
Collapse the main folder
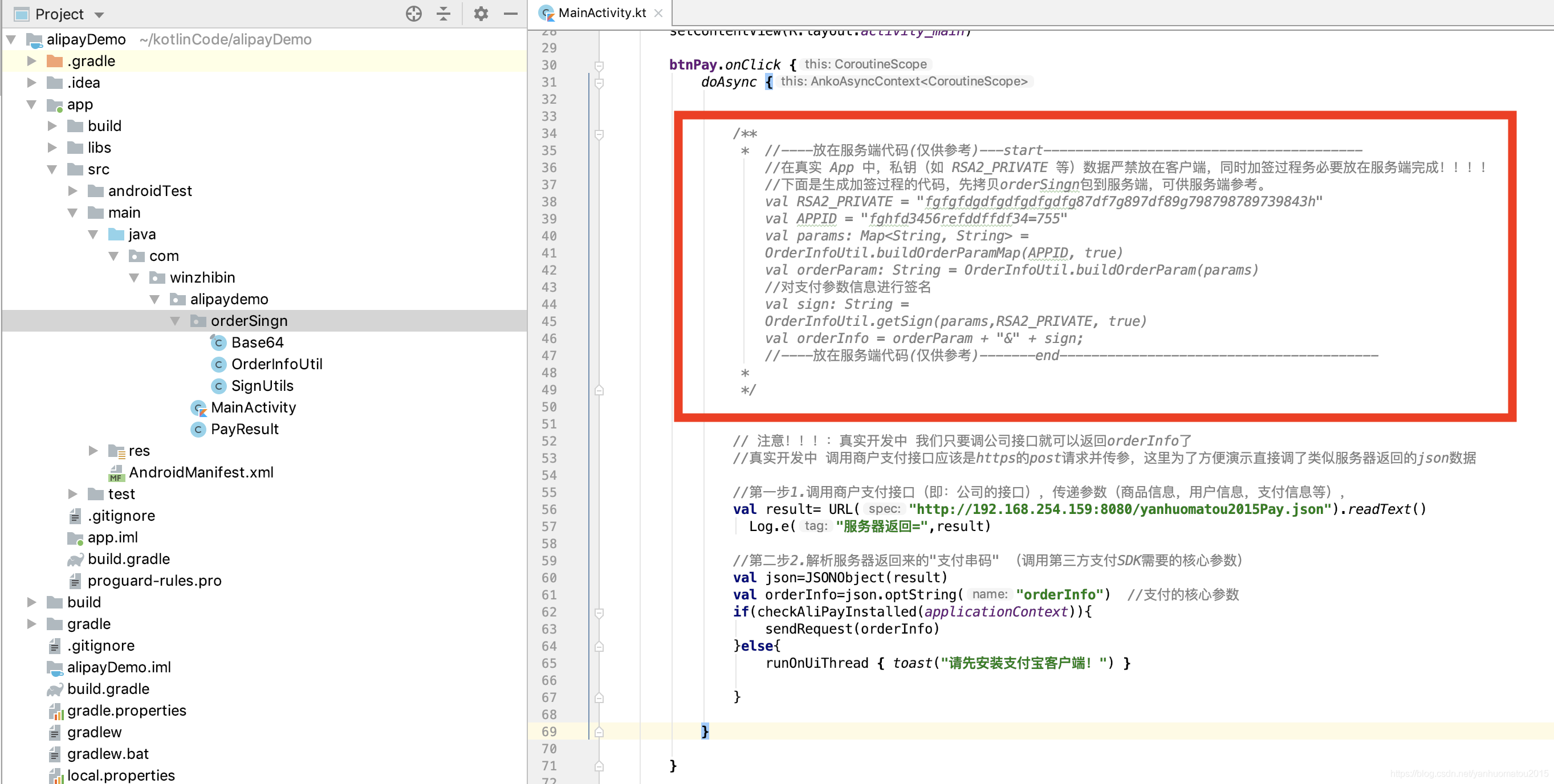point(72,213)
